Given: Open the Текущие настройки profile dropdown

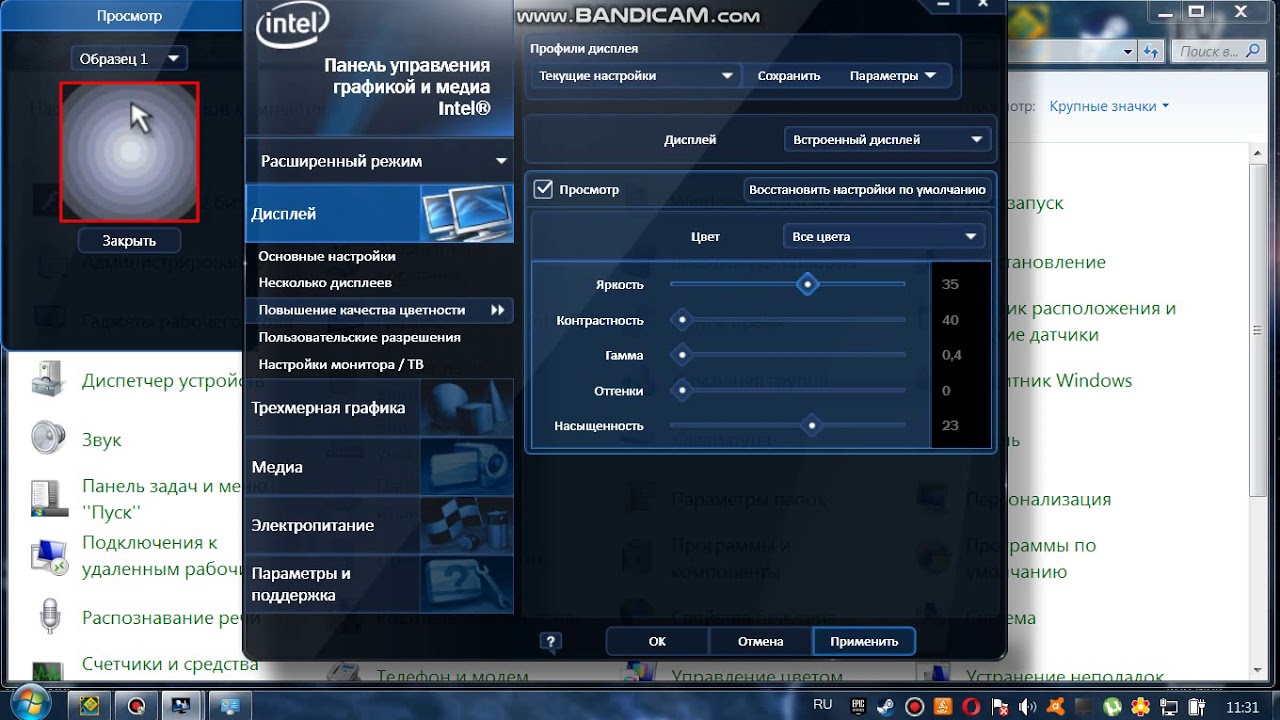Looking at the screenshot, I should [x=635, y=75].
